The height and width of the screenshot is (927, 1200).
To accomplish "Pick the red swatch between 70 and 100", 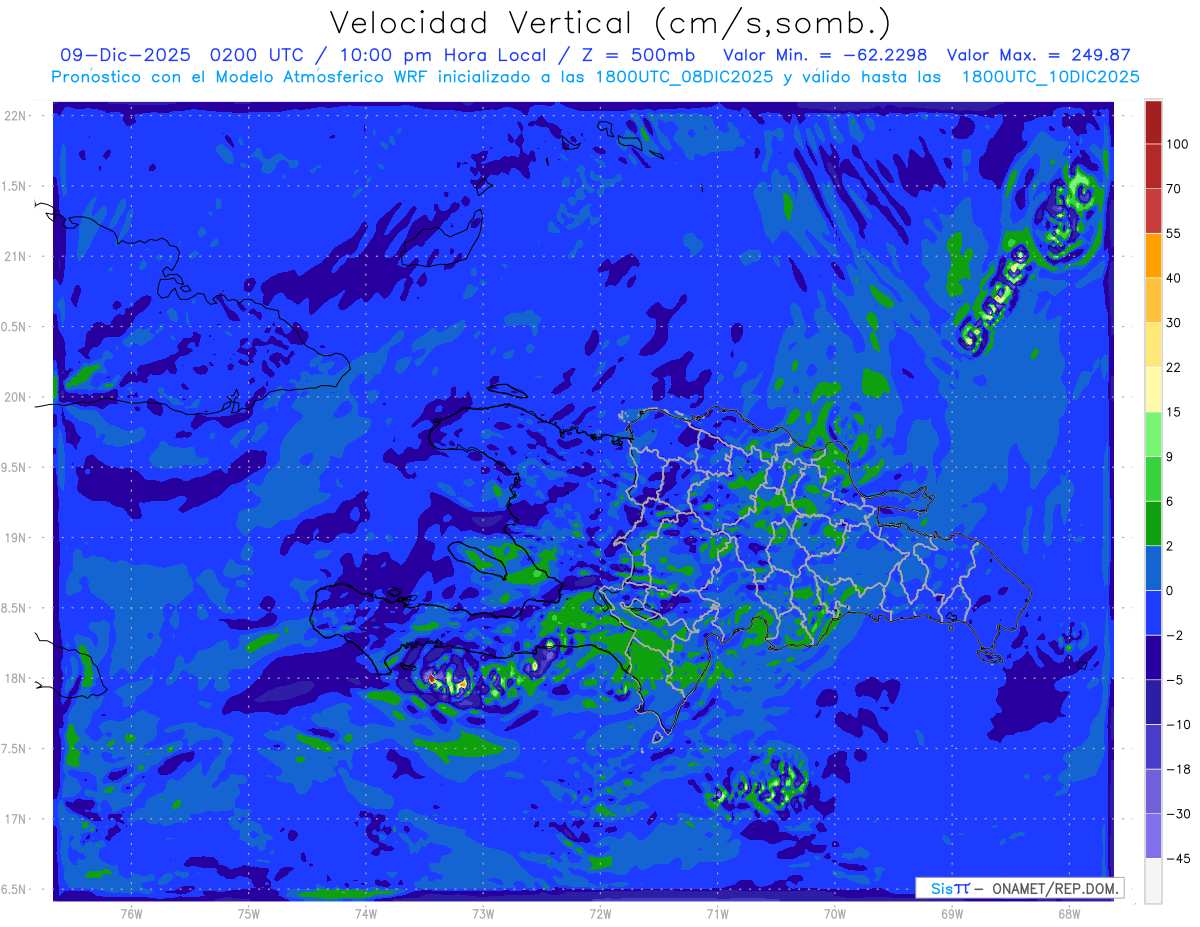I will tap(1153, 166).
